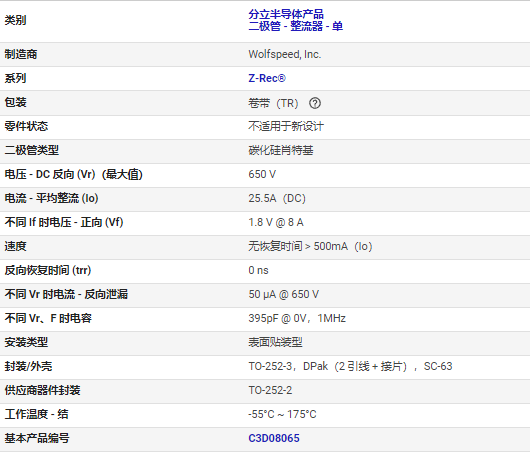Screen dimensions: 530x453
Task: Open the Z-Rec® series link
Action: [x=267, y=78]
